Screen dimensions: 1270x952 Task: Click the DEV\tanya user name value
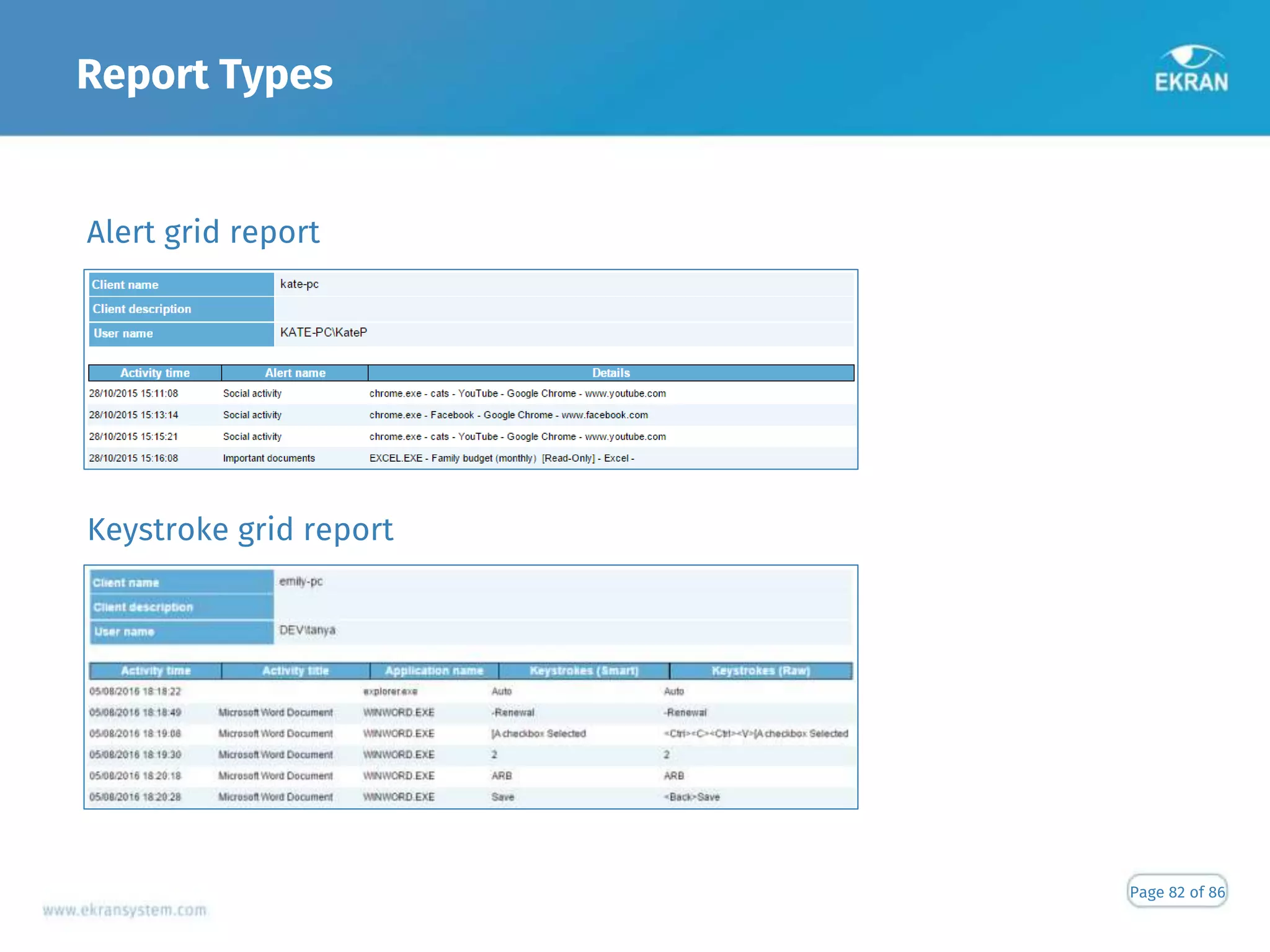pyautogui.click(x=307, y=630)
